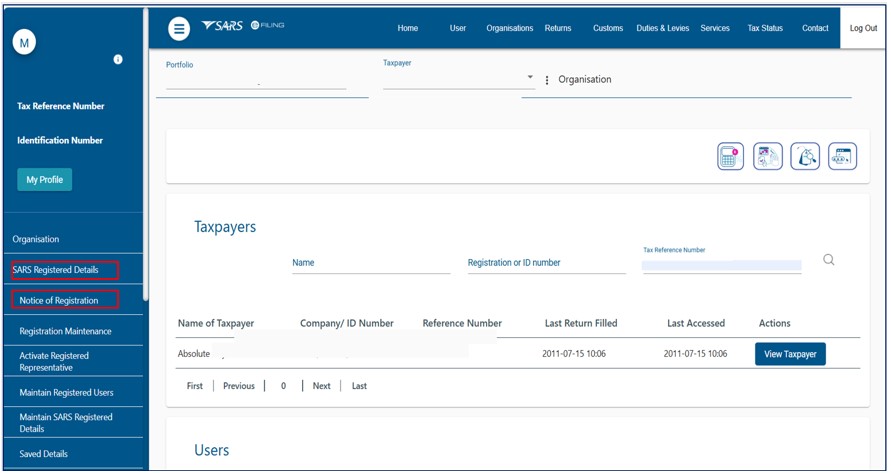Open the Returns menu
Viewport: 891px width, 473px height.
point(558,28)
